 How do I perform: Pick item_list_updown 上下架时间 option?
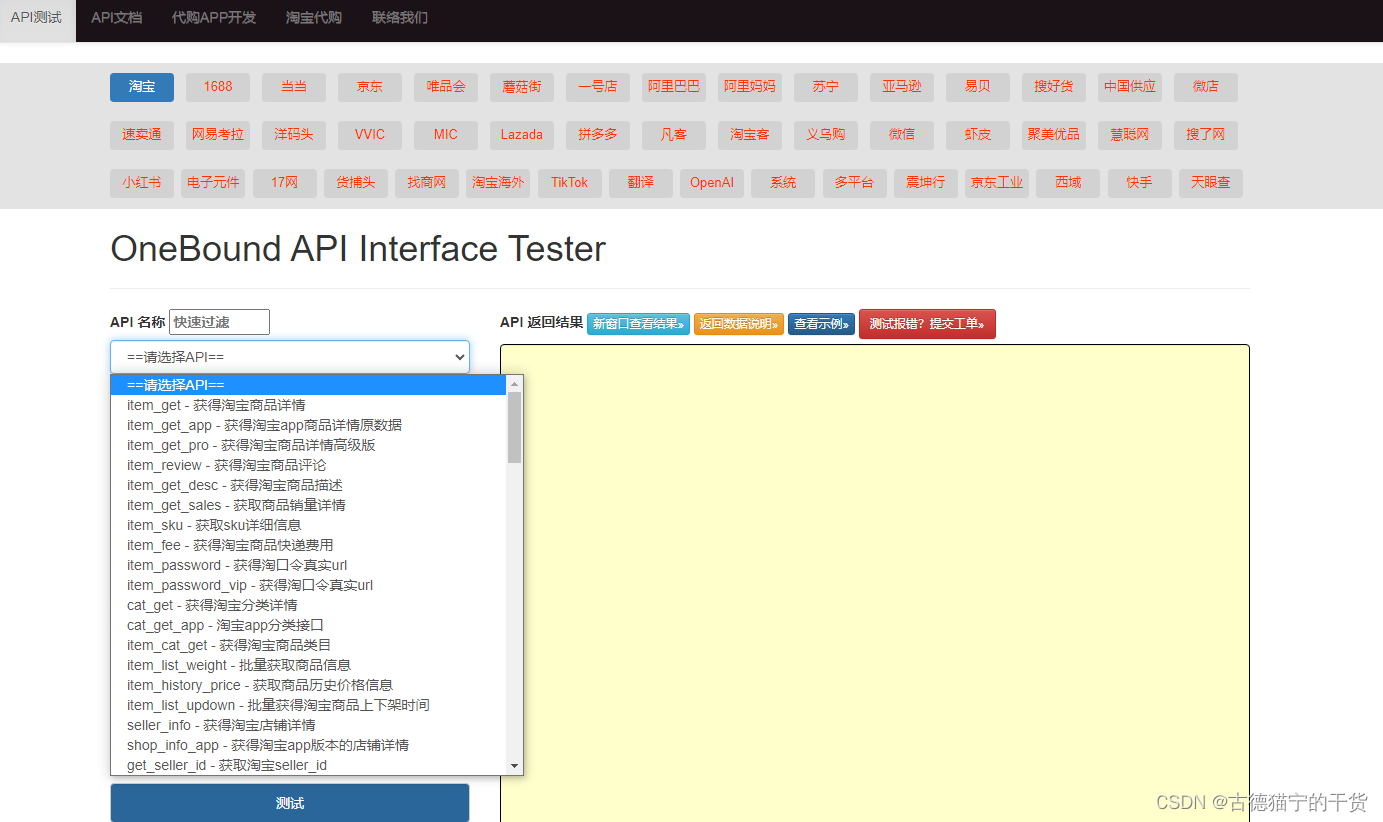[308, 705]
